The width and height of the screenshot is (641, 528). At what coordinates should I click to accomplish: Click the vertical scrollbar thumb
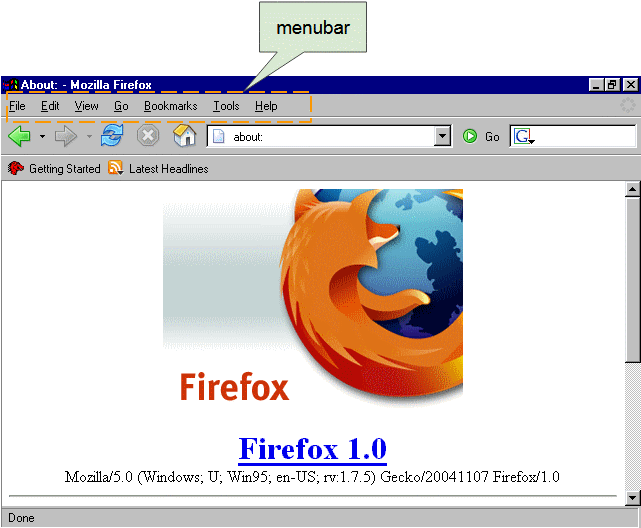[x=632, y=280]
